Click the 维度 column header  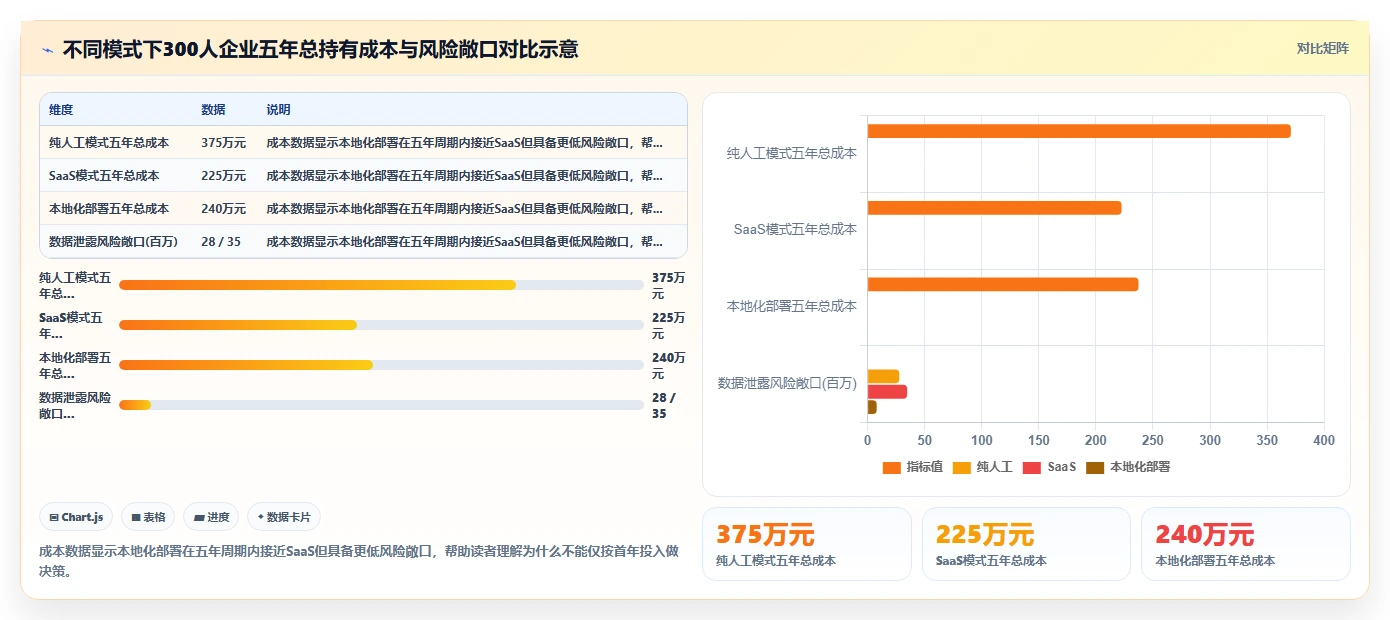click(61, 109)
